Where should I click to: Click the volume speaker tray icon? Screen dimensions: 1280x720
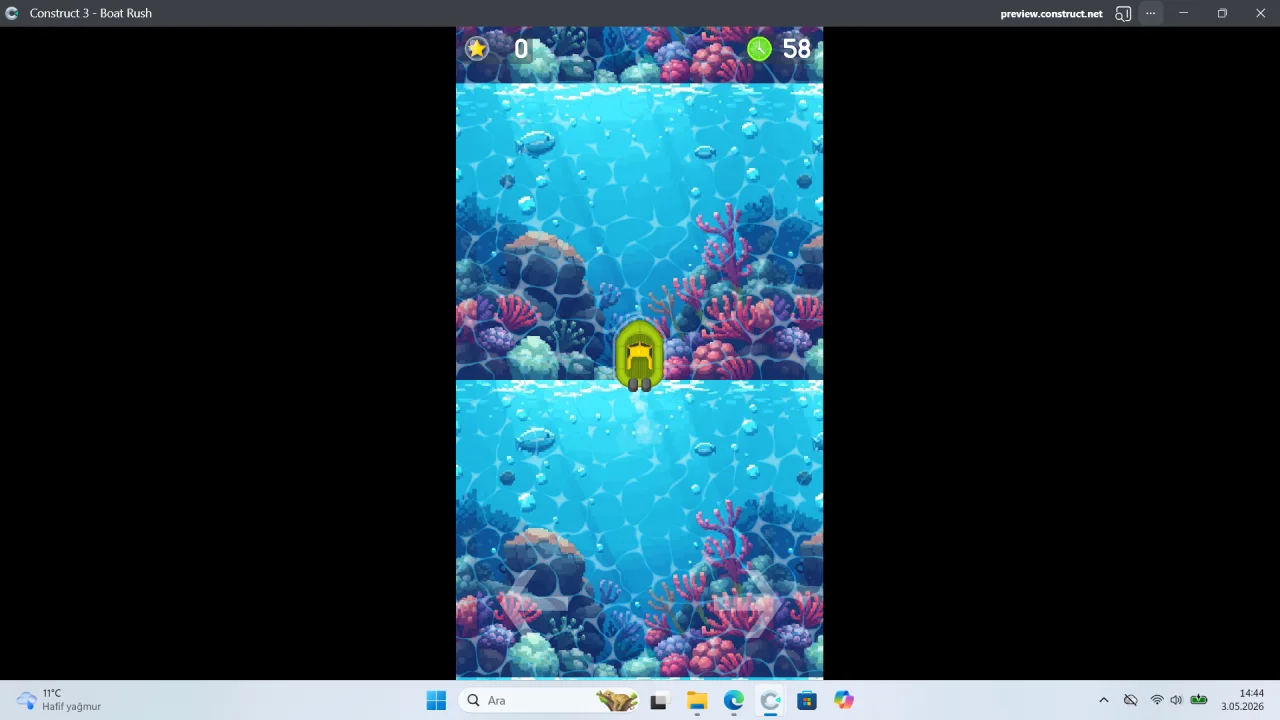tap(1176, 700)
